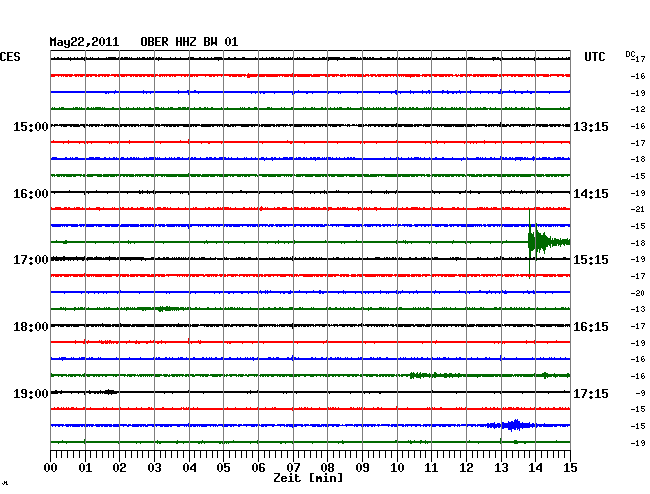Click minute tick label 09
Viewport: 650px width, 494px height.
tap(362, 468)
